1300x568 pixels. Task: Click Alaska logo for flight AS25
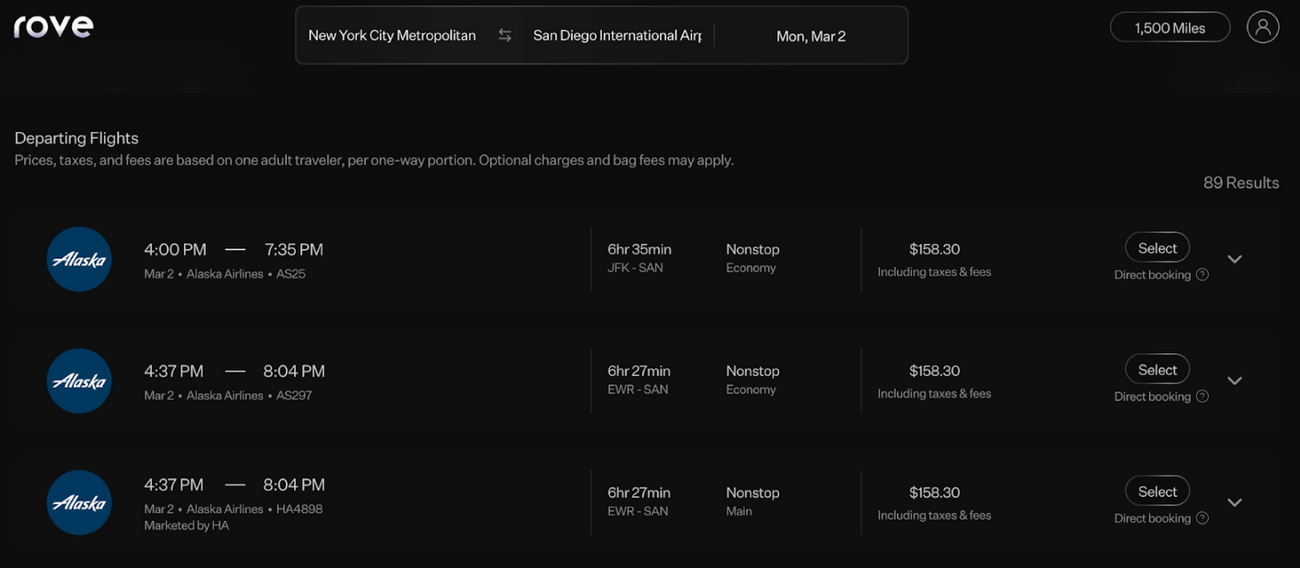pyautogui.click(x=79, y=259)
